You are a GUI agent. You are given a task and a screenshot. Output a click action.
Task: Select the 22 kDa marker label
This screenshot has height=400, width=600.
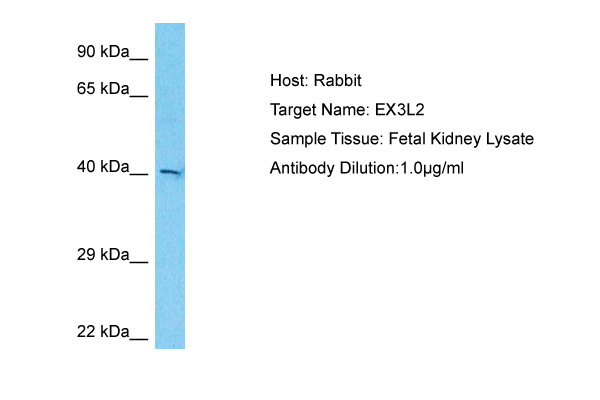click(103, 331)
